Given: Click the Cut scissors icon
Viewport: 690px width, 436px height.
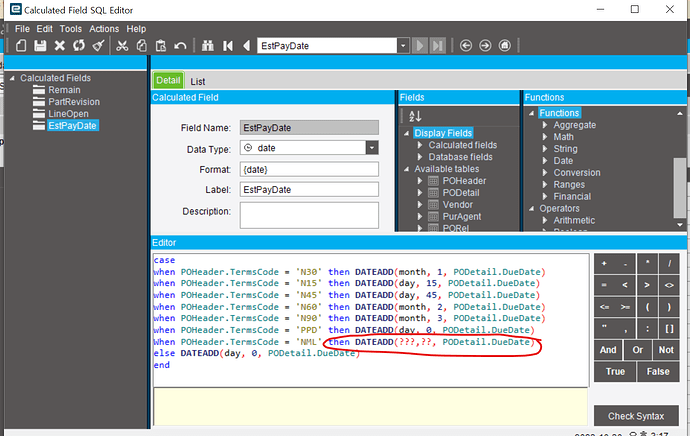Looking at the screenshot, I should click(122, 46).
